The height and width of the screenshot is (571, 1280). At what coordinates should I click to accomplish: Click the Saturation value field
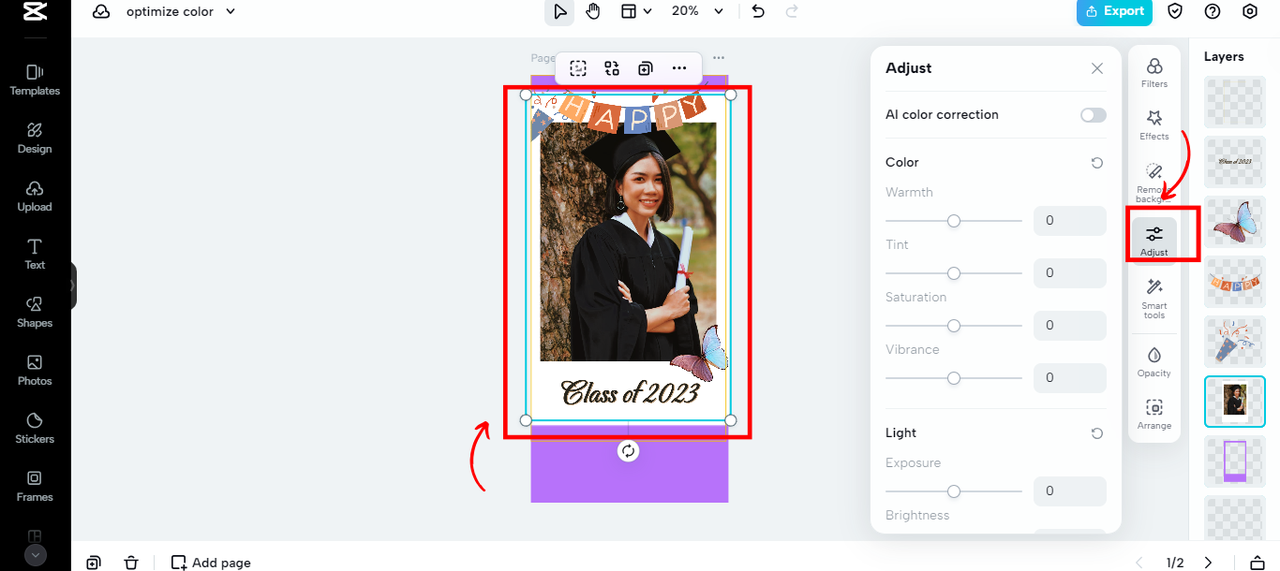coord(1070,325)
